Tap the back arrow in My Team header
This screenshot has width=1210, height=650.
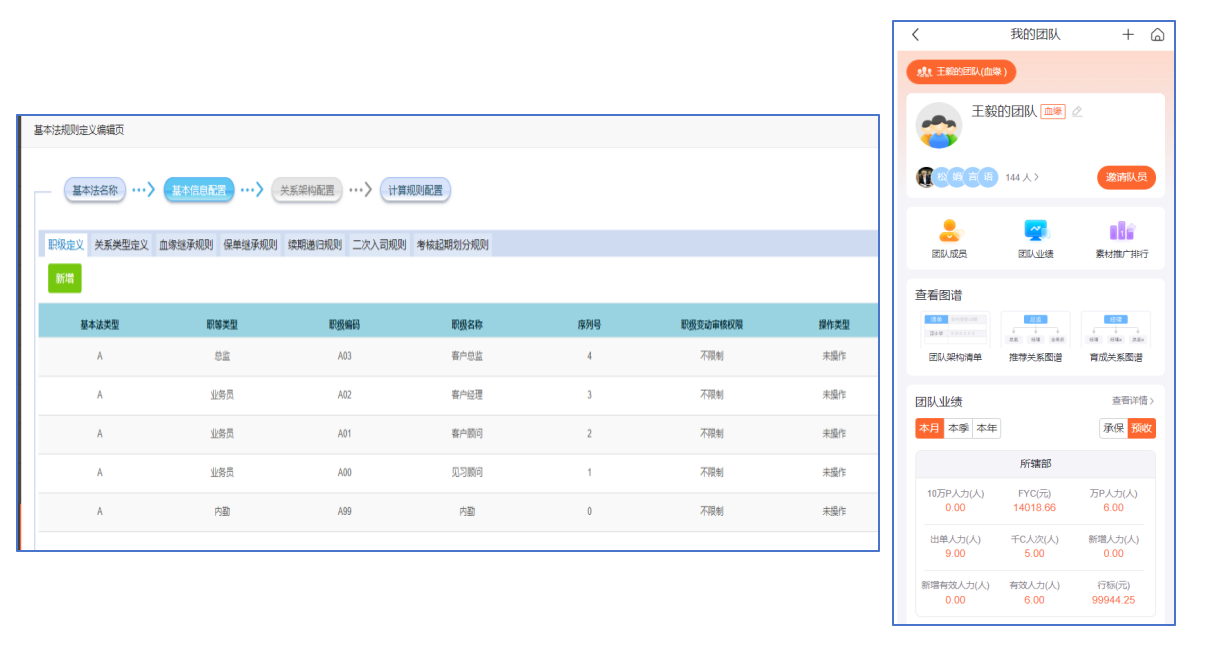(915, 35)
